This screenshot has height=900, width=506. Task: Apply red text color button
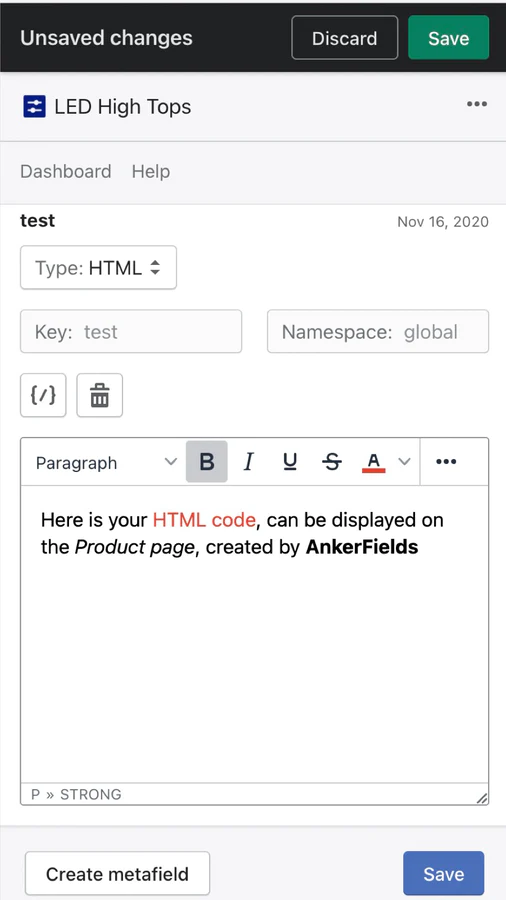(373, 461)
